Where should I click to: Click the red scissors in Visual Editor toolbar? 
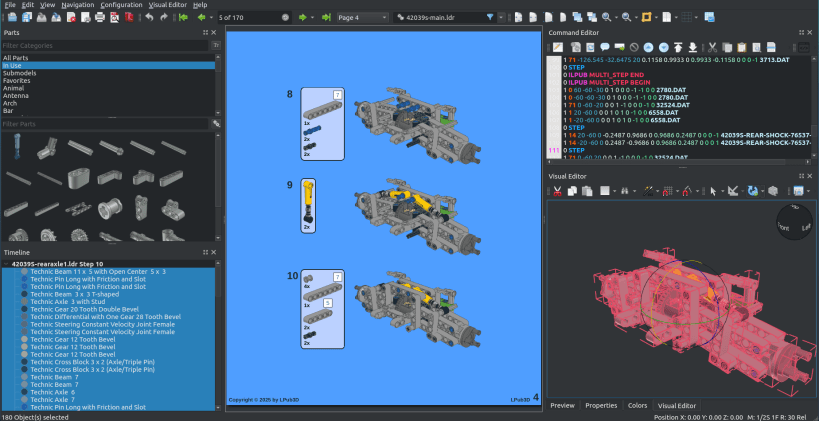[557, 191]
